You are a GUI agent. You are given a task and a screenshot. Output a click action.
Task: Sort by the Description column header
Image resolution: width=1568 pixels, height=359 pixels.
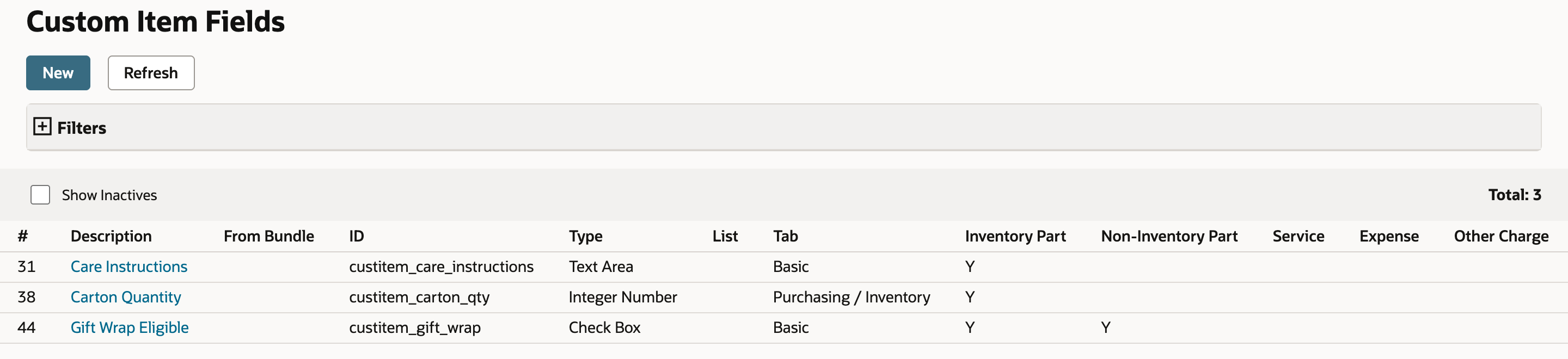(x=111, y=236)
